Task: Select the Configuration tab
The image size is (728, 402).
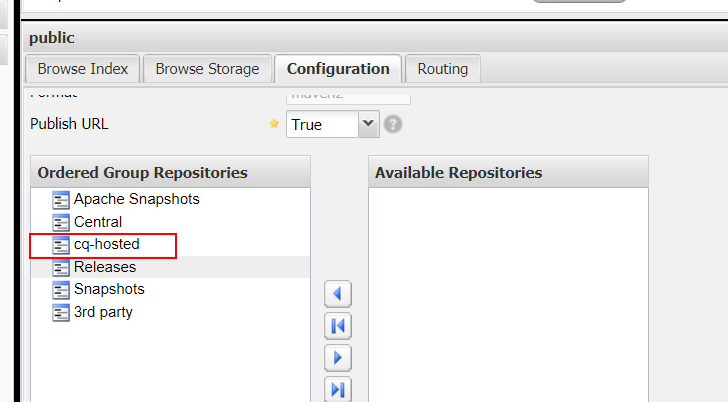Action: pos(338,69)
